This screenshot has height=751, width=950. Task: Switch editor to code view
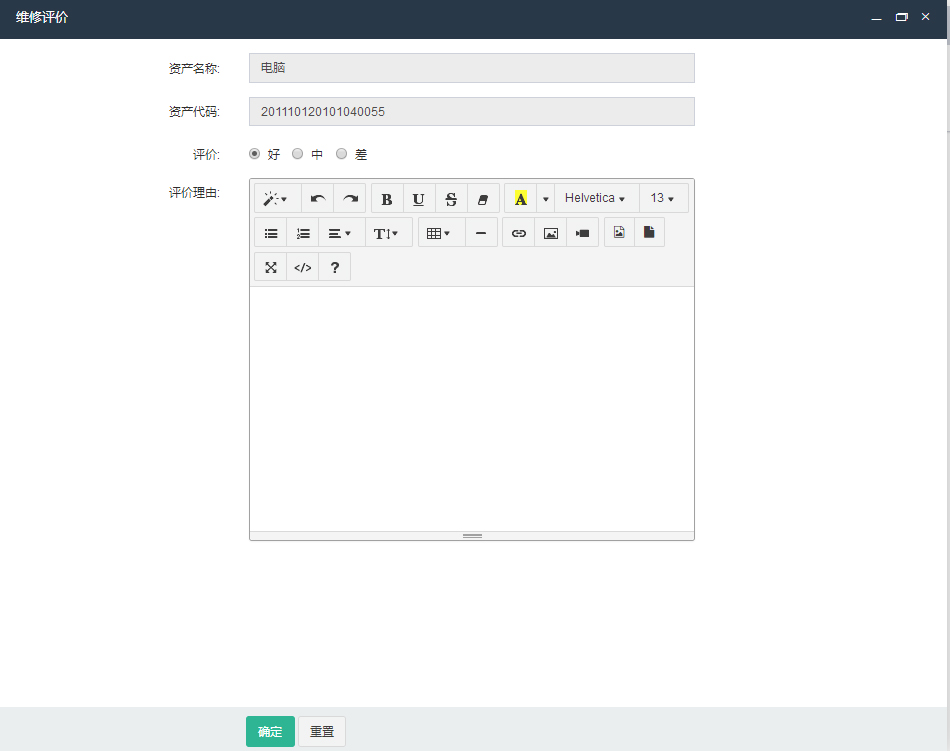coord(302,267)
